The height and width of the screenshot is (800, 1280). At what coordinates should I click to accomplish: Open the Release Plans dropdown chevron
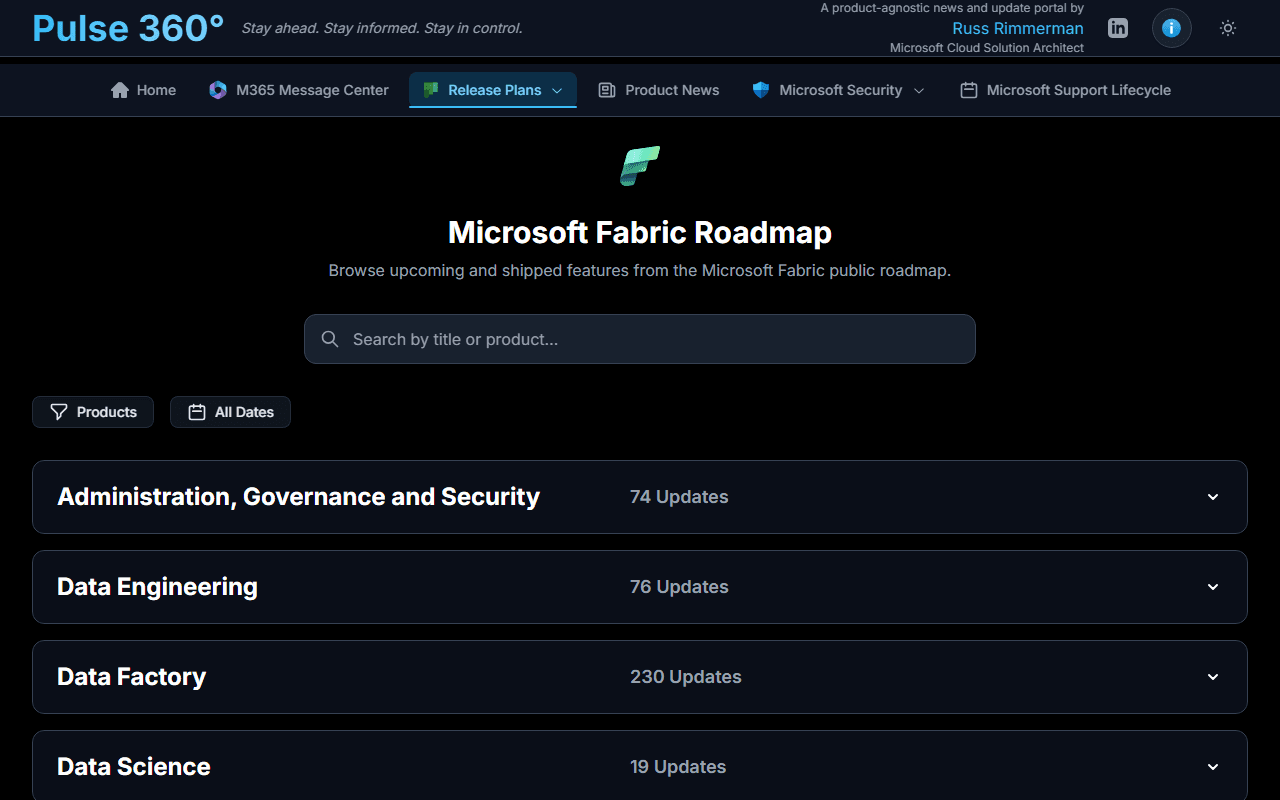coord(557,91)
